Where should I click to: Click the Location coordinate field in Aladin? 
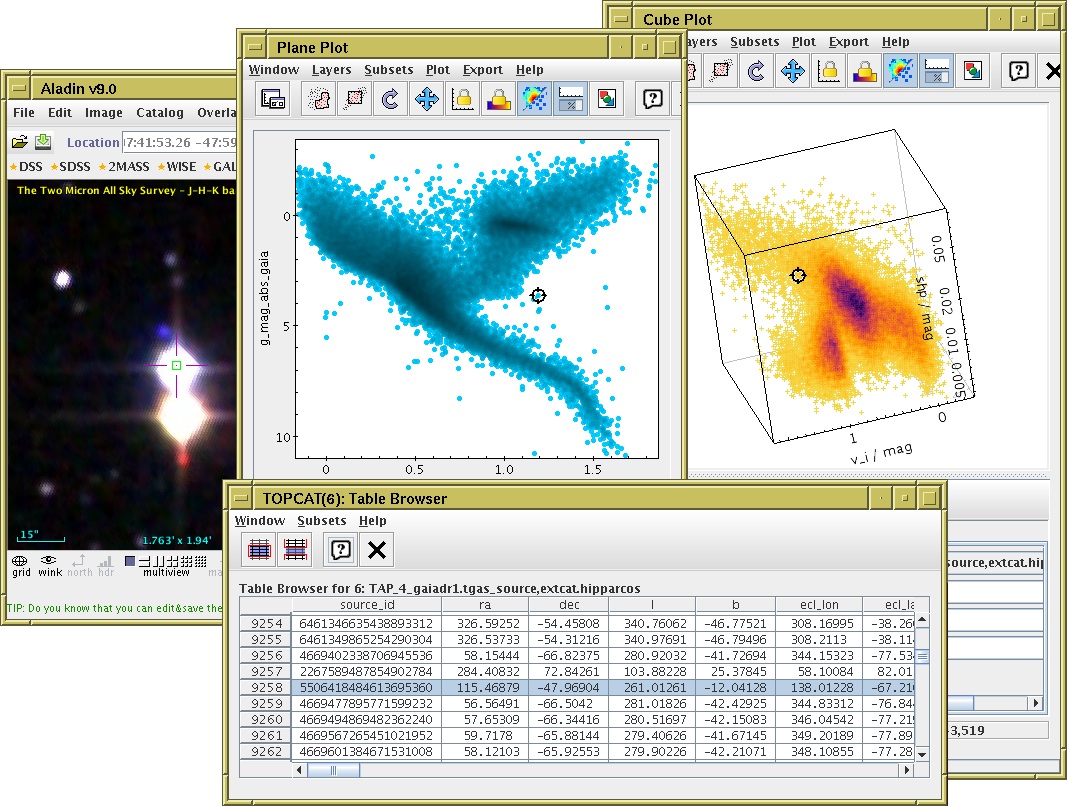tap(180, 142)
